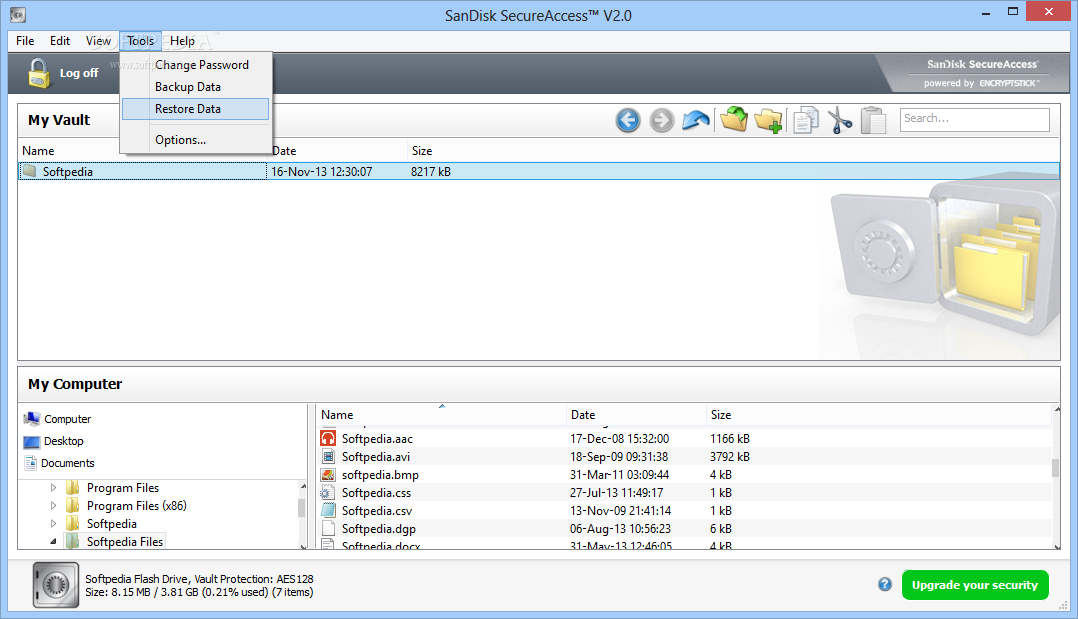Sort computer files by Name column header
Screen dimensions: 1078x619
point(337,415)
